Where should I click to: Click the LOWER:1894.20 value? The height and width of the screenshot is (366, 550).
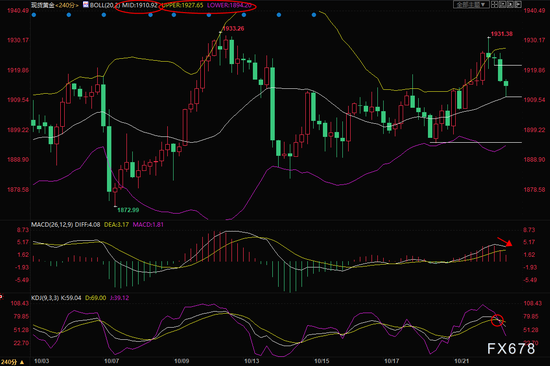[229, 5]
